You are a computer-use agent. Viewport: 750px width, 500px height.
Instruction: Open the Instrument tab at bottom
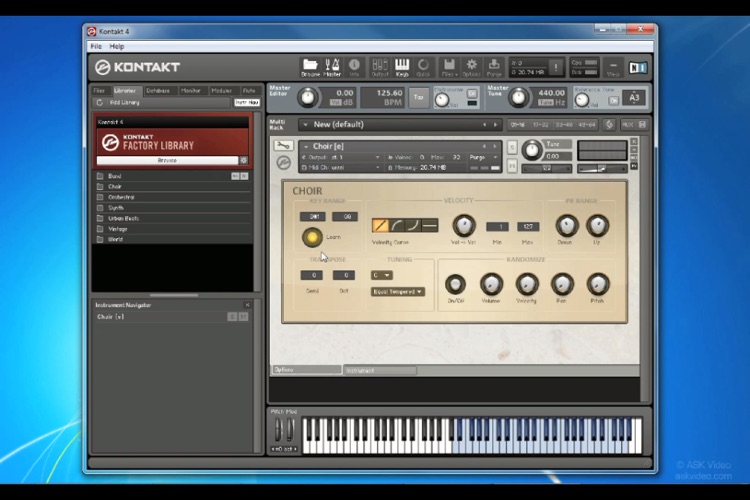pyautogui.click(x=380, y=370)
